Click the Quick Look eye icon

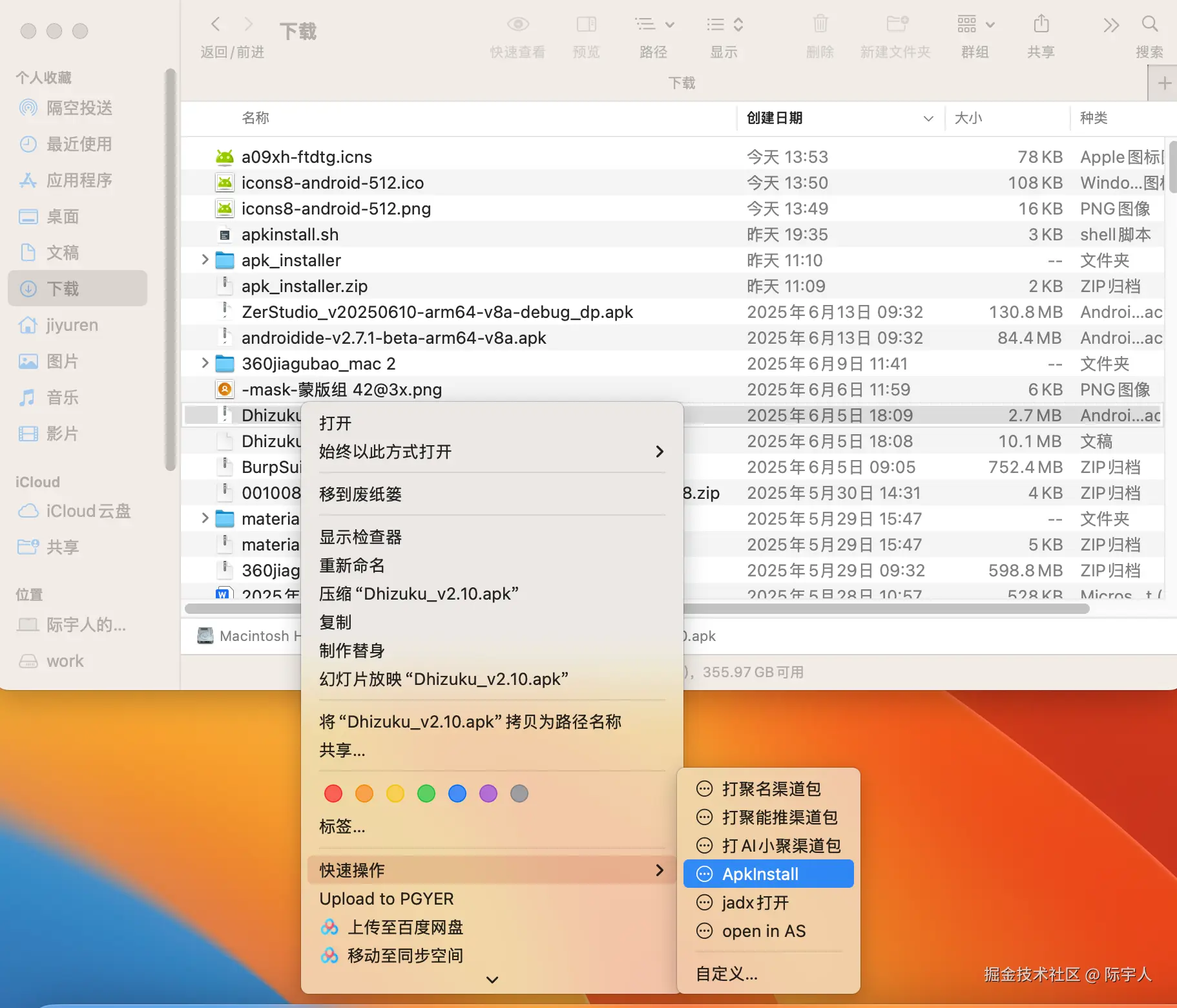pos(518,25)
